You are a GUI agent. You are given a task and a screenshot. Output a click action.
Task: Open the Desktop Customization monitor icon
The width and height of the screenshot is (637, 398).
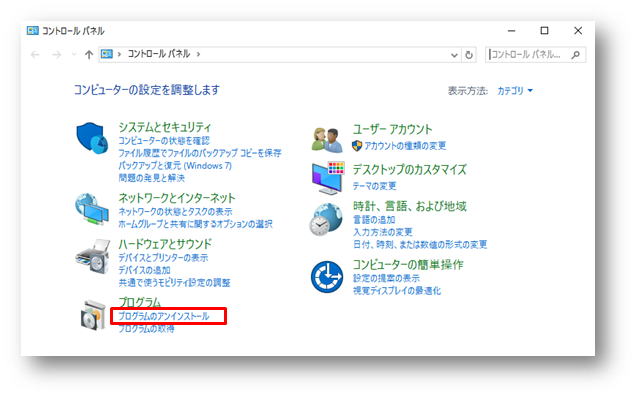click(x=328, y=178)
